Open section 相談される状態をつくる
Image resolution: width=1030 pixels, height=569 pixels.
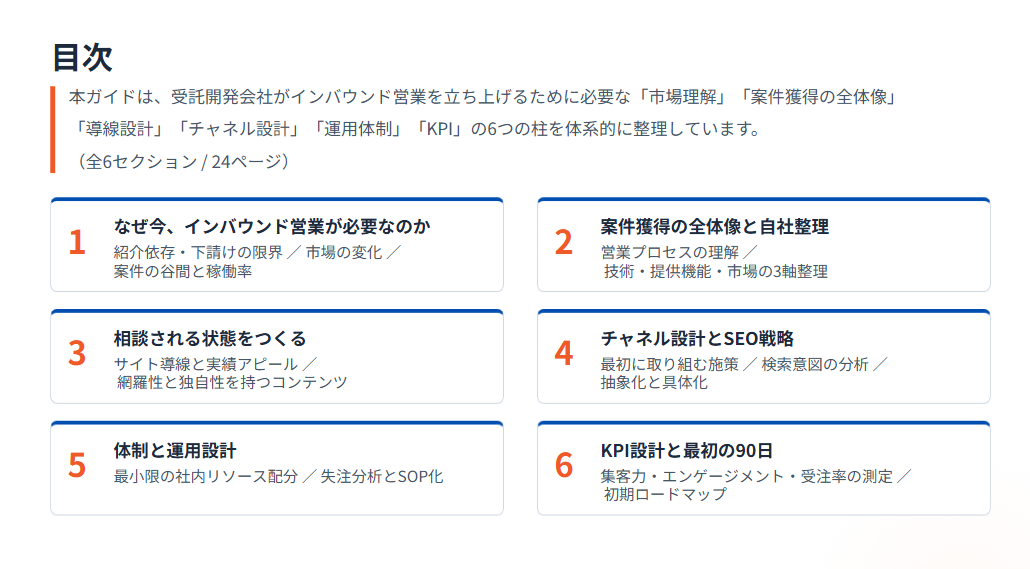[x=210, y=339]
